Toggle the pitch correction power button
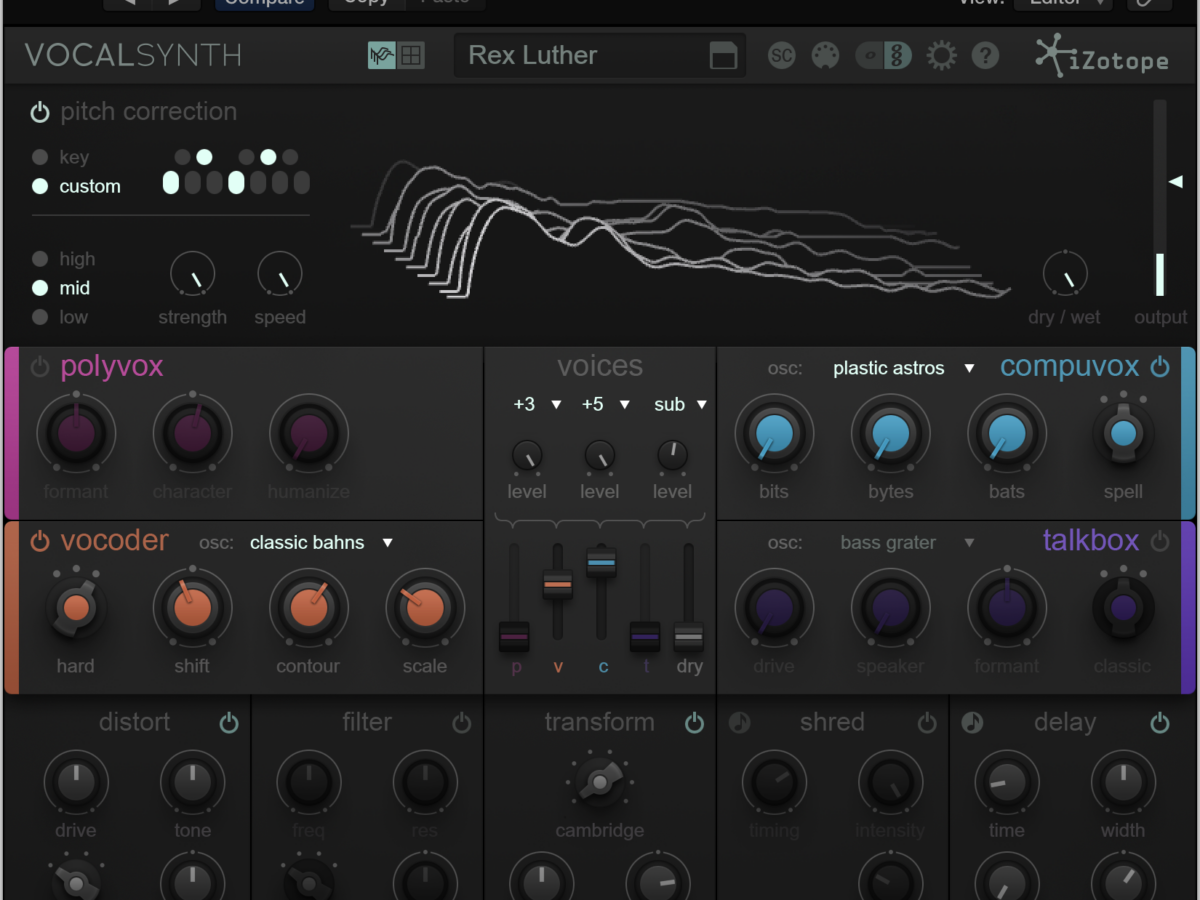 pyautogui.click(x=40, y=112)
